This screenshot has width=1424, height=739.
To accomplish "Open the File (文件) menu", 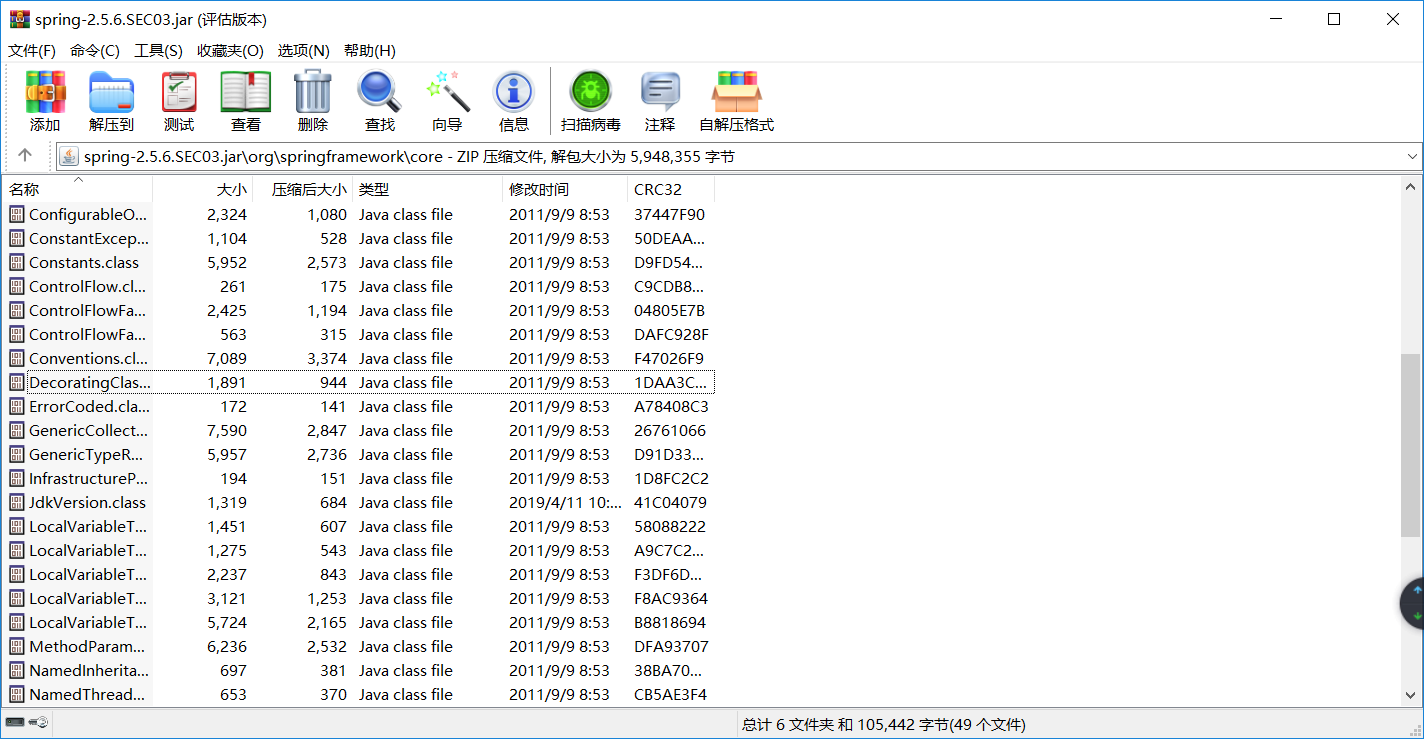I will [32, 51].
